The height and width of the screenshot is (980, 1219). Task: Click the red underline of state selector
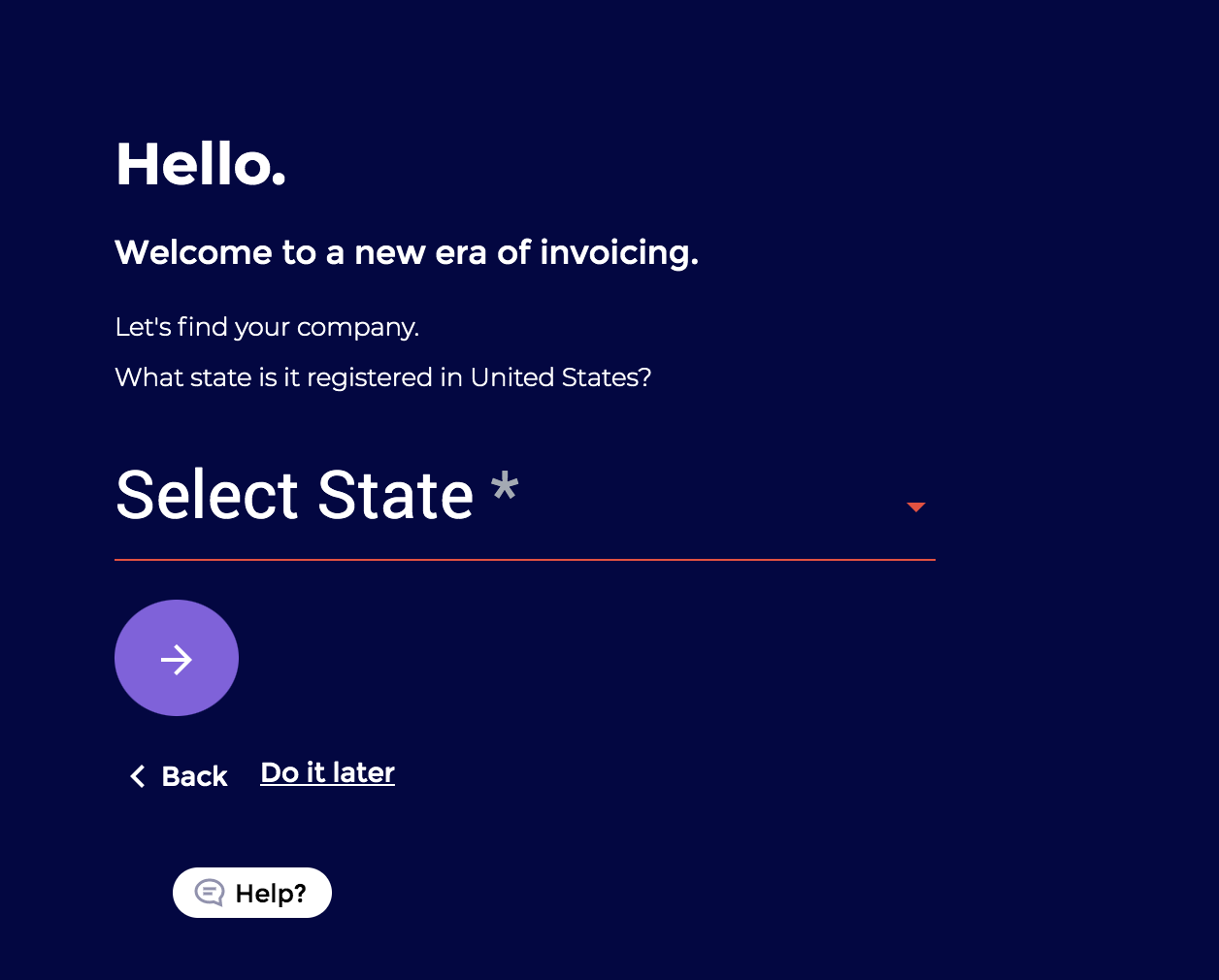[x=524, y=560]
